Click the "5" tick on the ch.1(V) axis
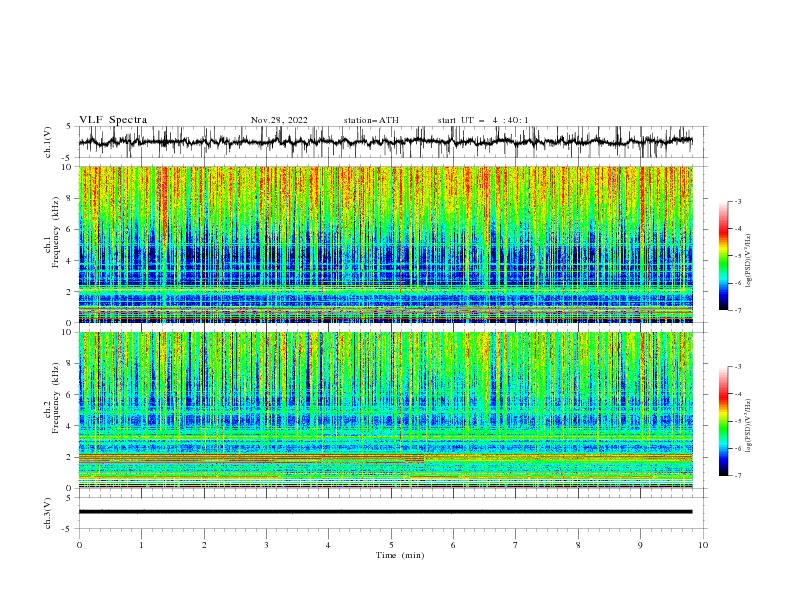792x612 pixels. pyautogui.click(x=70, y=127)
